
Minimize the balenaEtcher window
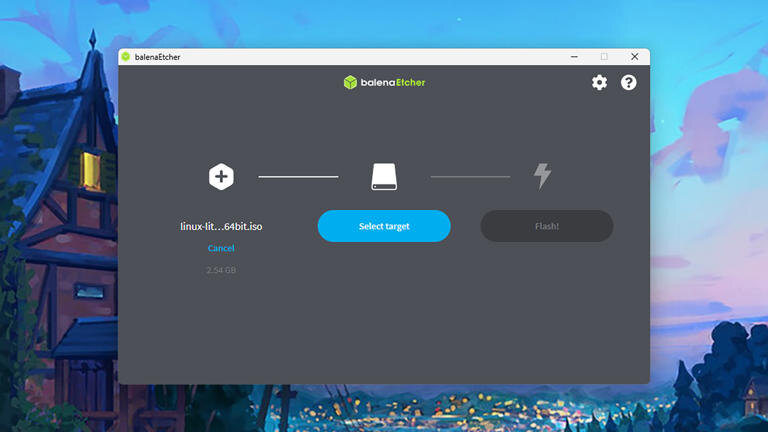[574, 57]
